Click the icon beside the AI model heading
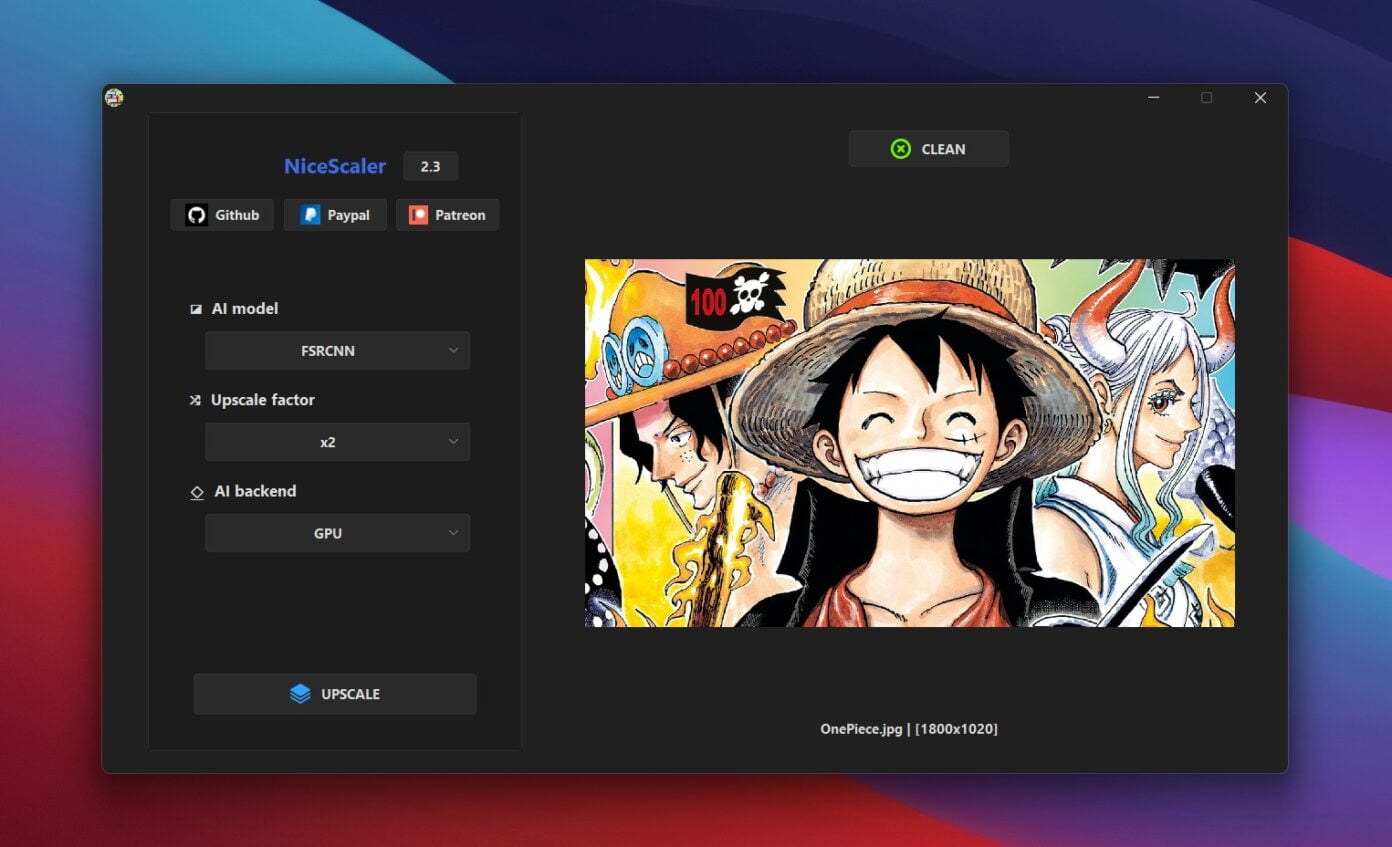This screenshot has width=1392, height=847. [x=196, y=309]
